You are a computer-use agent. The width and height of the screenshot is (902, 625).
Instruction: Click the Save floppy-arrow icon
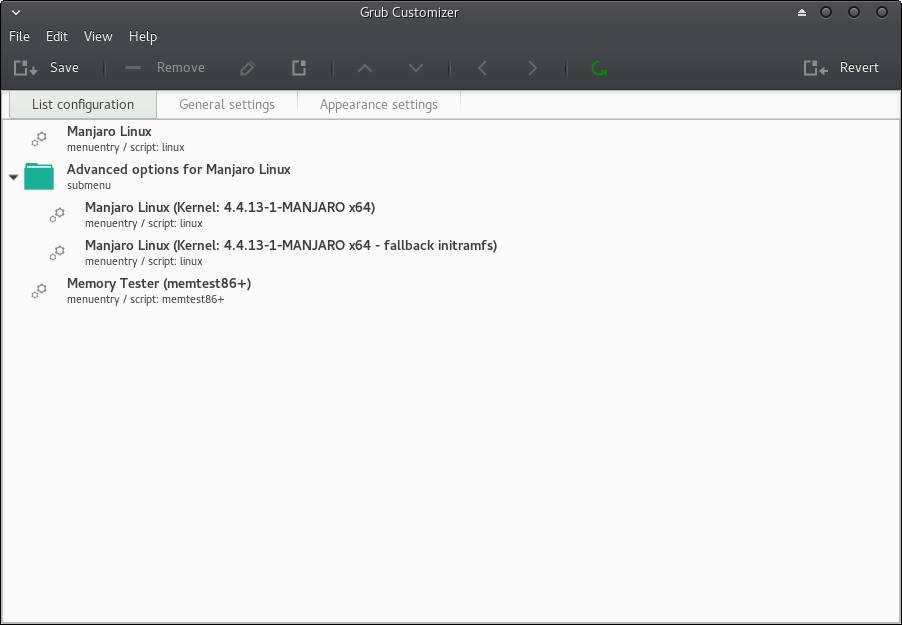click(x=25, y=68)
